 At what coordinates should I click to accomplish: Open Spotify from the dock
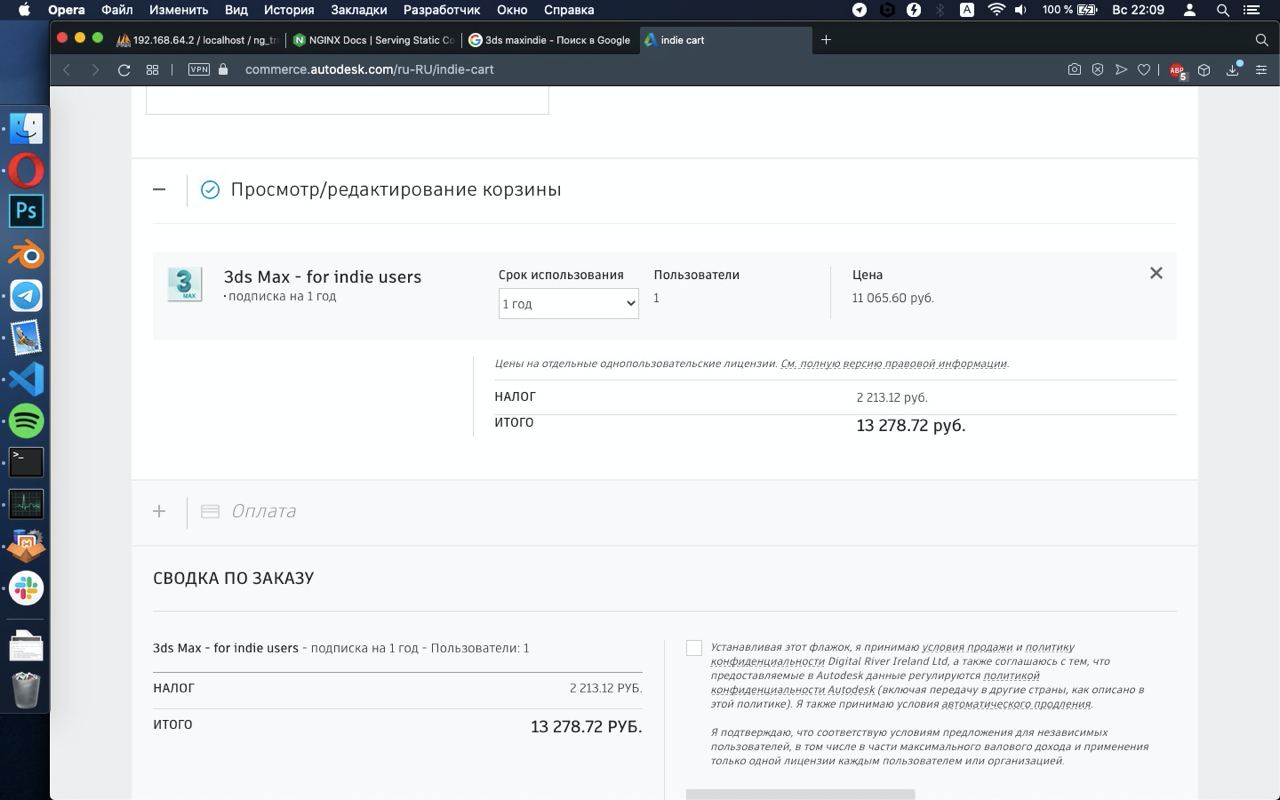click(26, 421)
